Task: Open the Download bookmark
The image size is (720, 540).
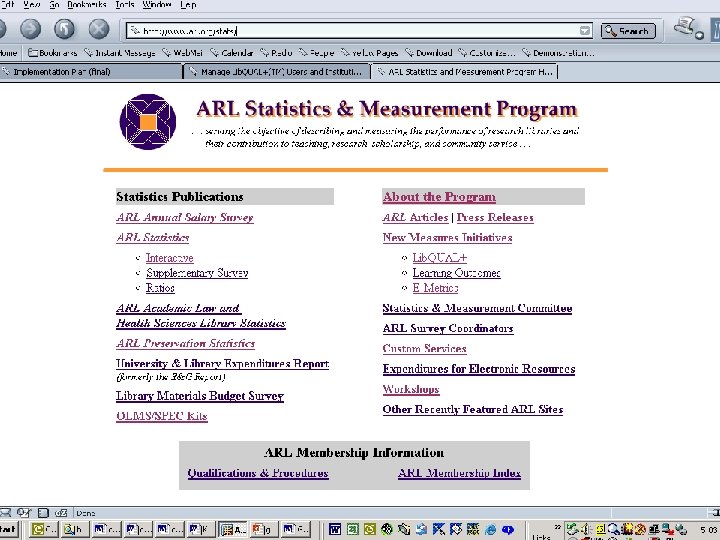Action: (428, 53)
